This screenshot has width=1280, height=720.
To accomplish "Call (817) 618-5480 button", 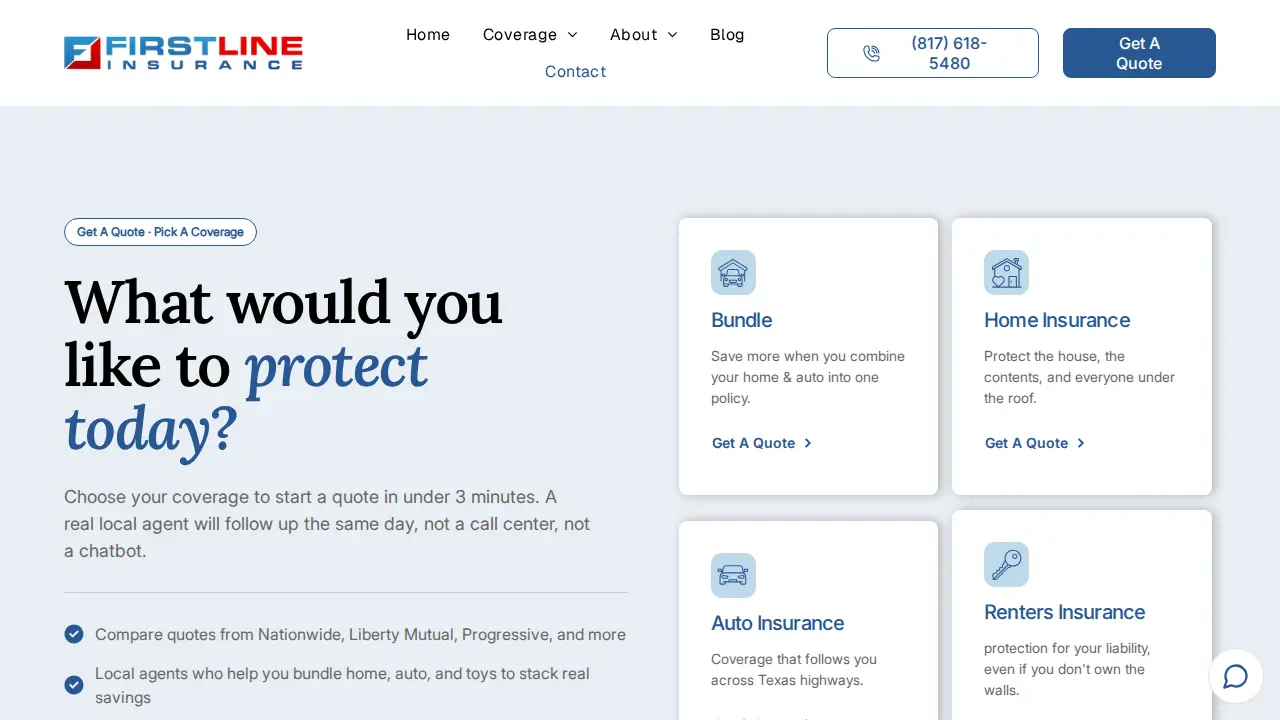I will click(933, 53).
